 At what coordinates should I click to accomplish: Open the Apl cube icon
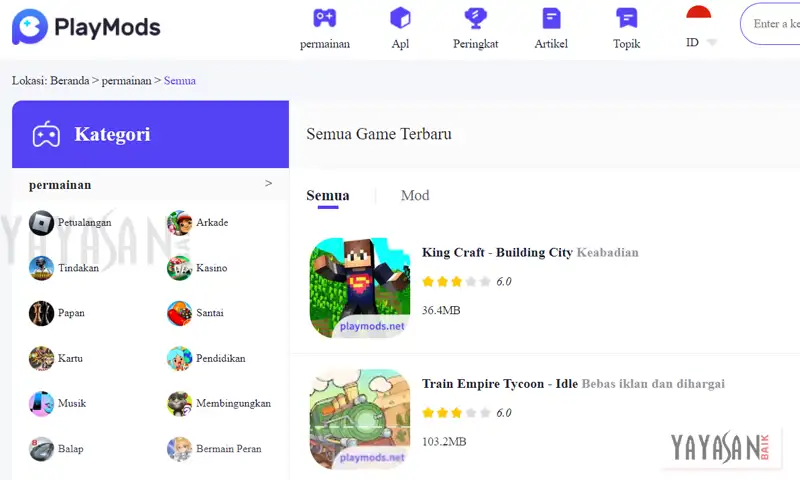(400, 18)
